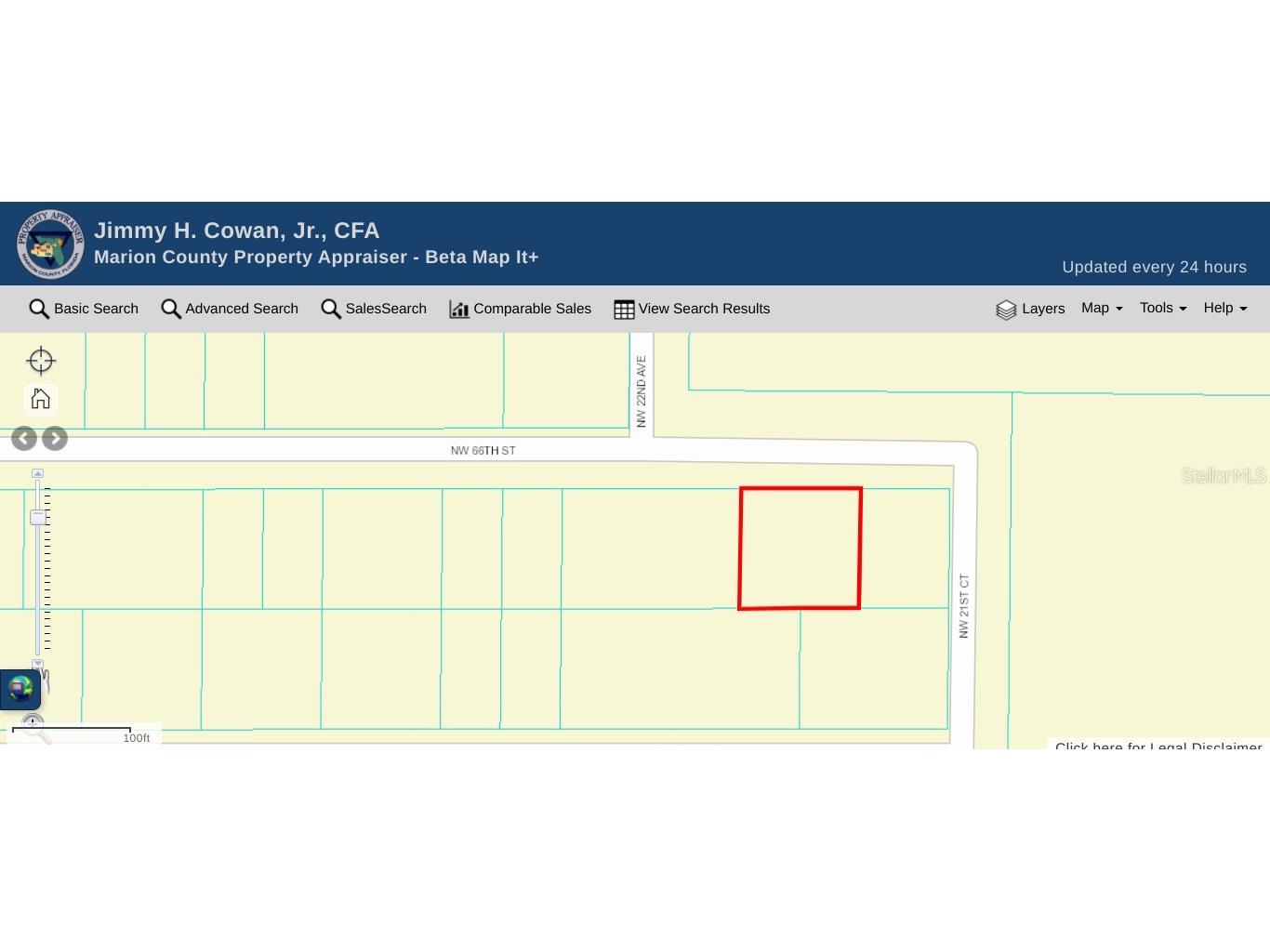The image size is (1270, 952).
Task: Click the locate crosshair icon on map
Action: pos(41,361)
